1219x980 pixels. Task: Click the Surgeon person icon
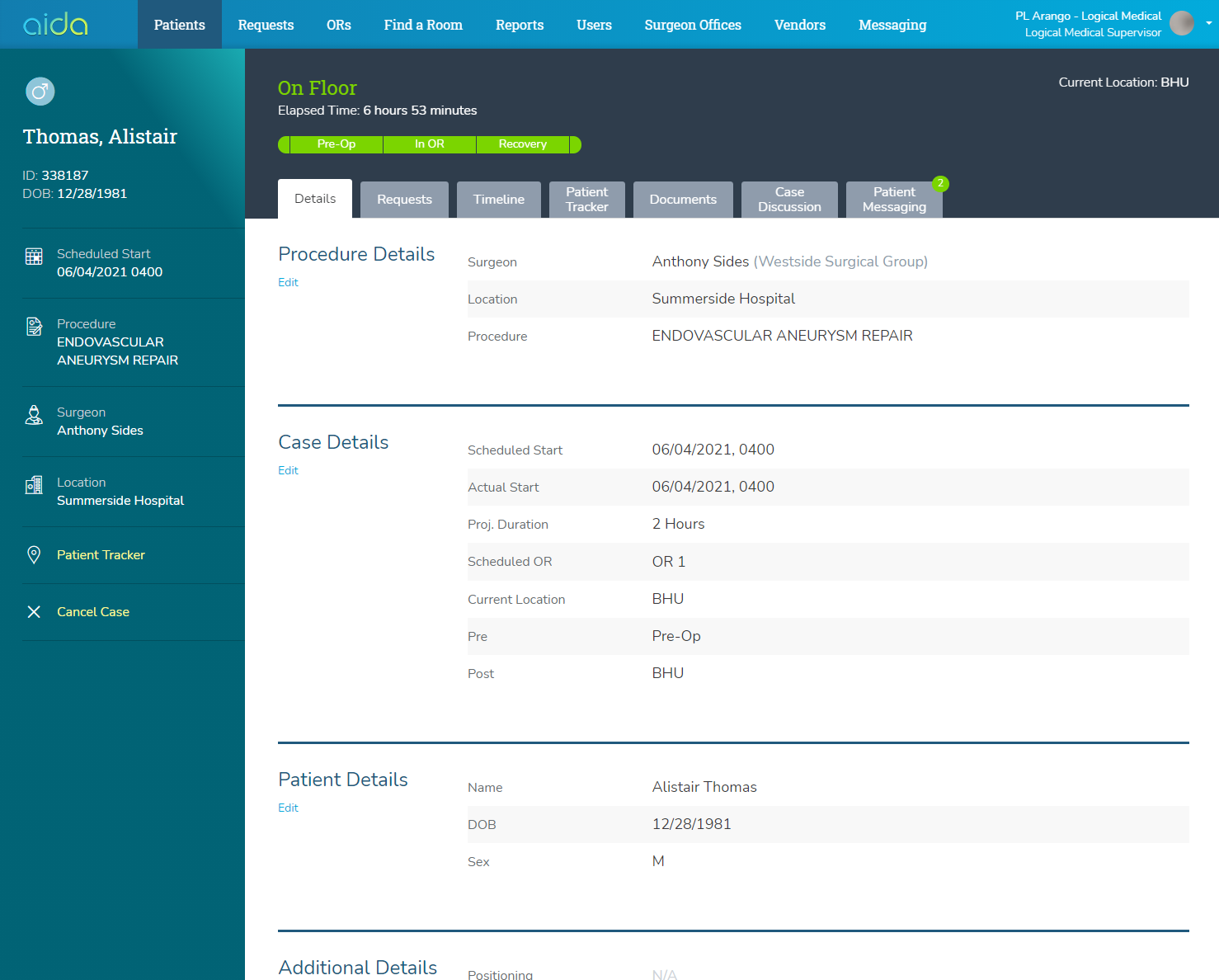coord(34,415)
